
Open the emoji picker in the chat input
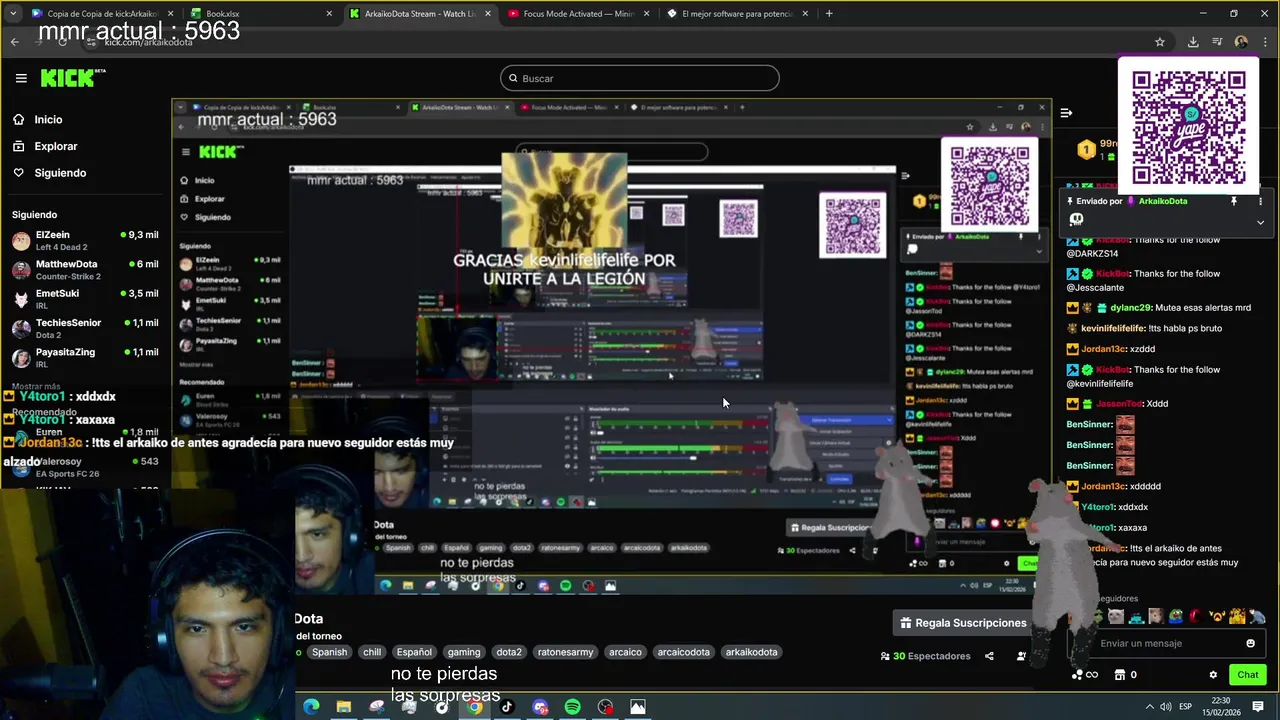(x=1250, y=643)
